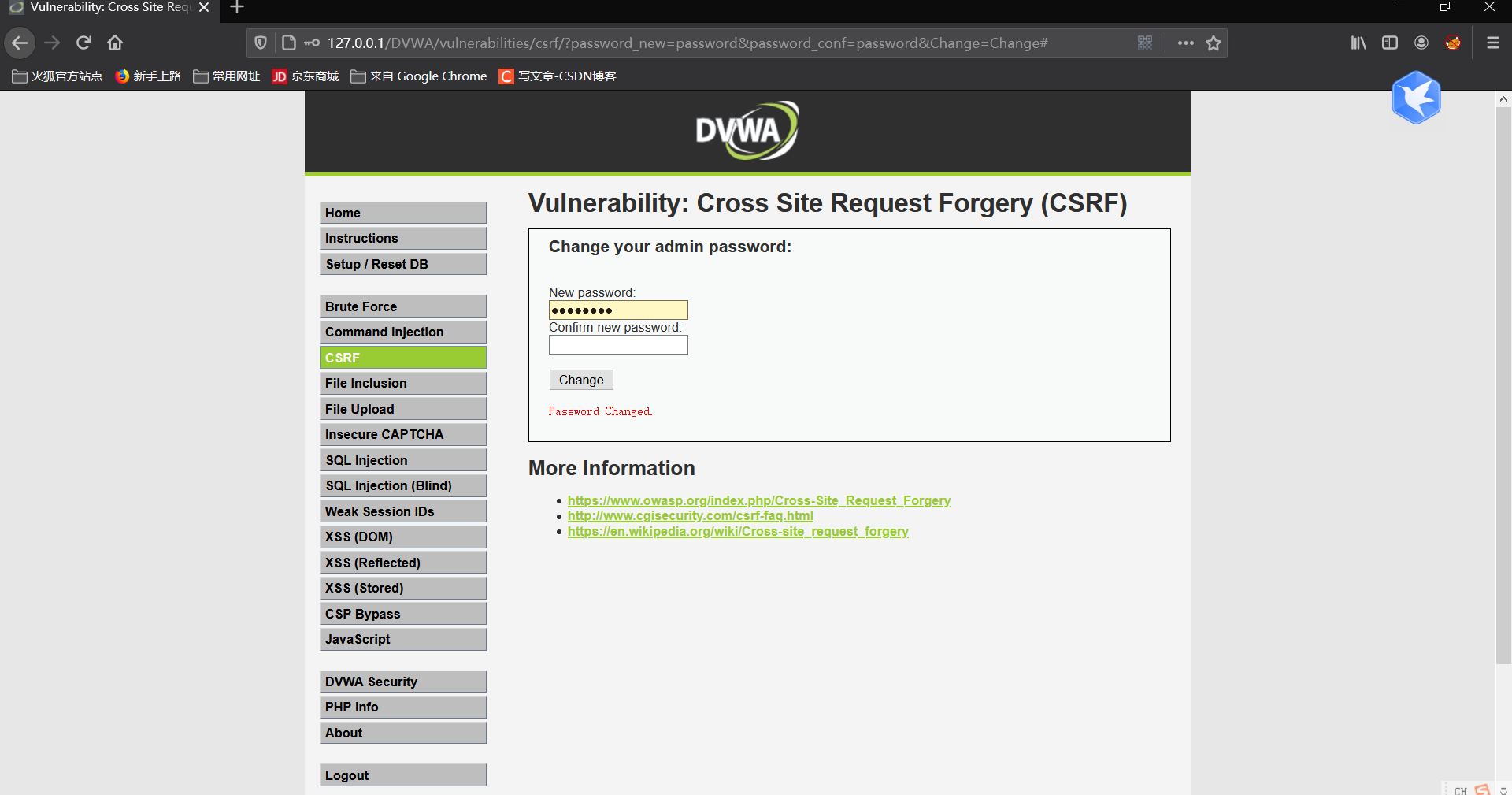Open 新手上路 bookmark
This screenshot has width=1512, height=795.
tap(148, 76)
